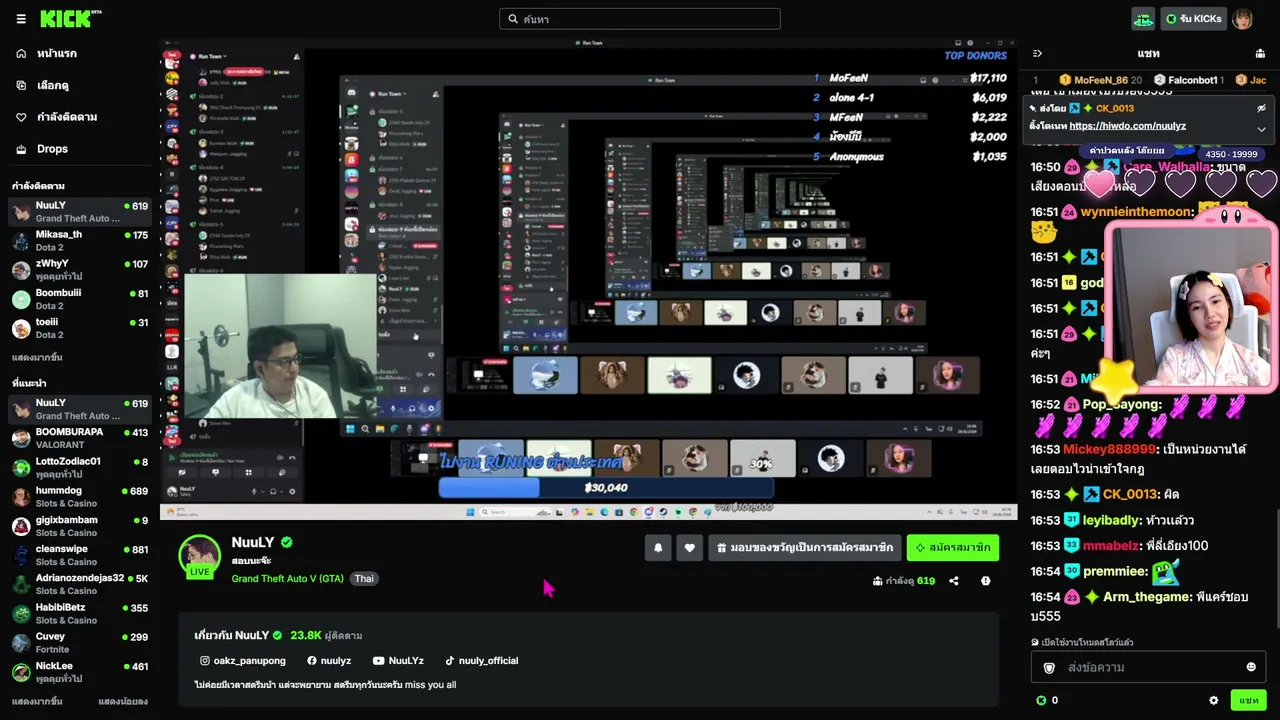Click the report icon beside share
Screen dimensions: 1280x720
986,581
